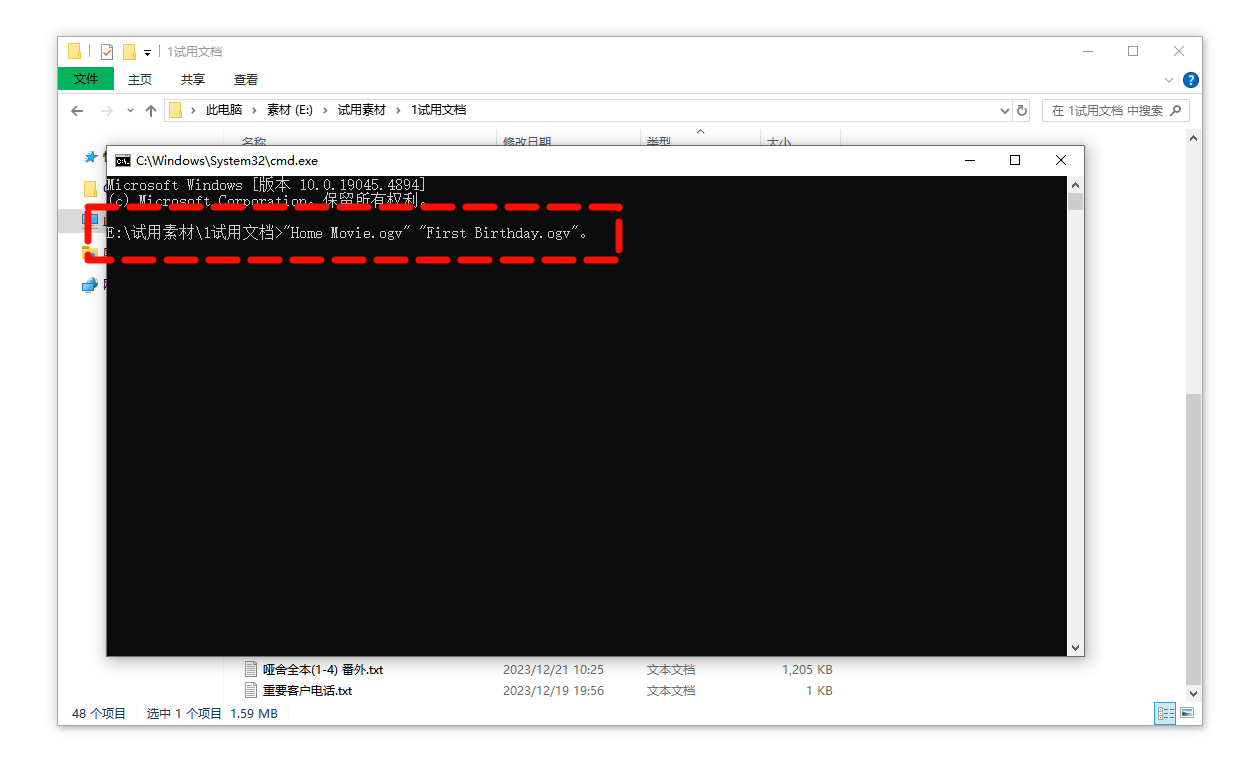Sort files by 修改日期 column header
The height and width of the screenshot is (772, 1260).
tap(527, 142)
